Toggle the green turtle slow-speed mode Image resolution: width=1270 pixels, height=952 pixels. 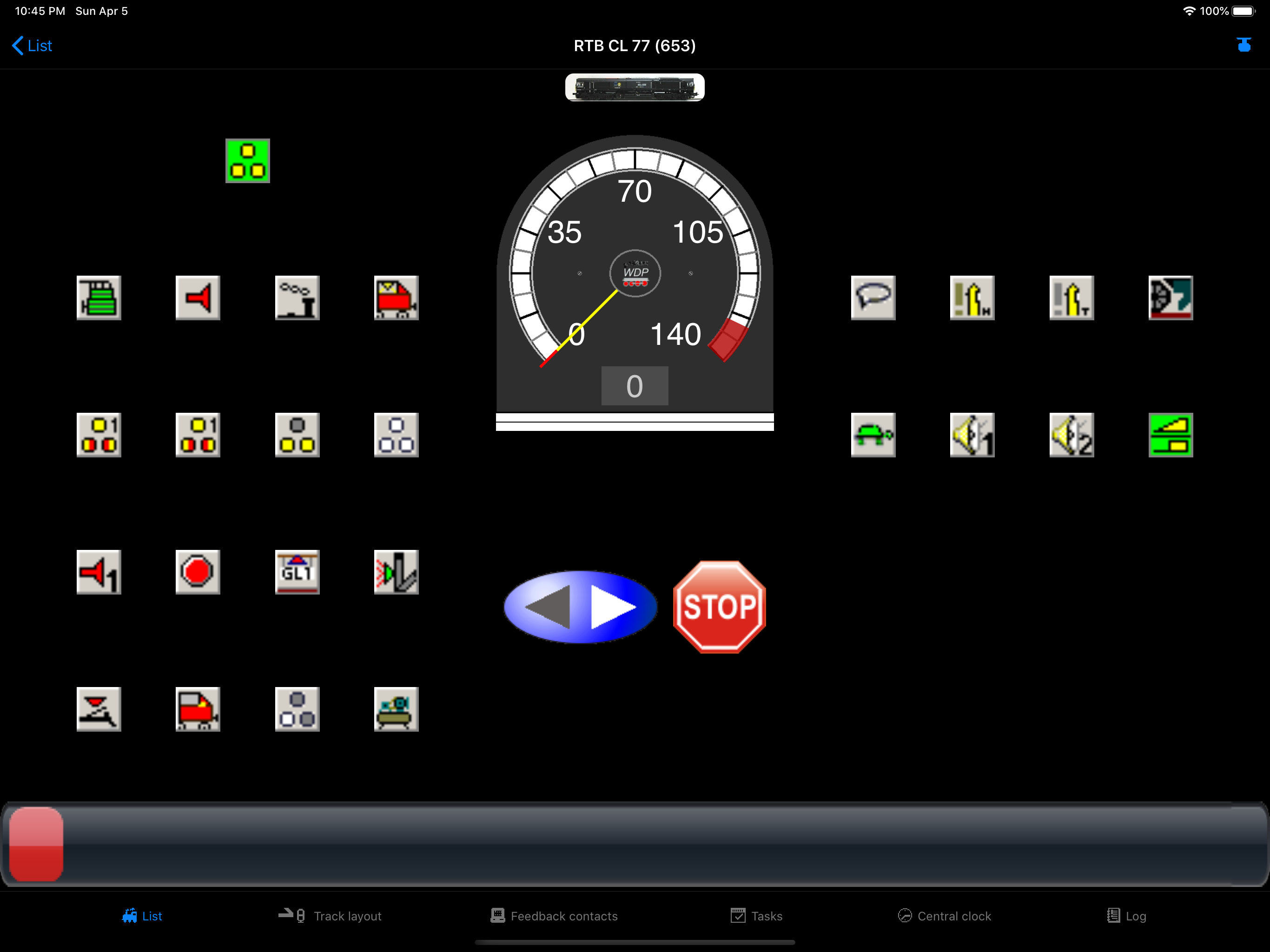point(873,435)
